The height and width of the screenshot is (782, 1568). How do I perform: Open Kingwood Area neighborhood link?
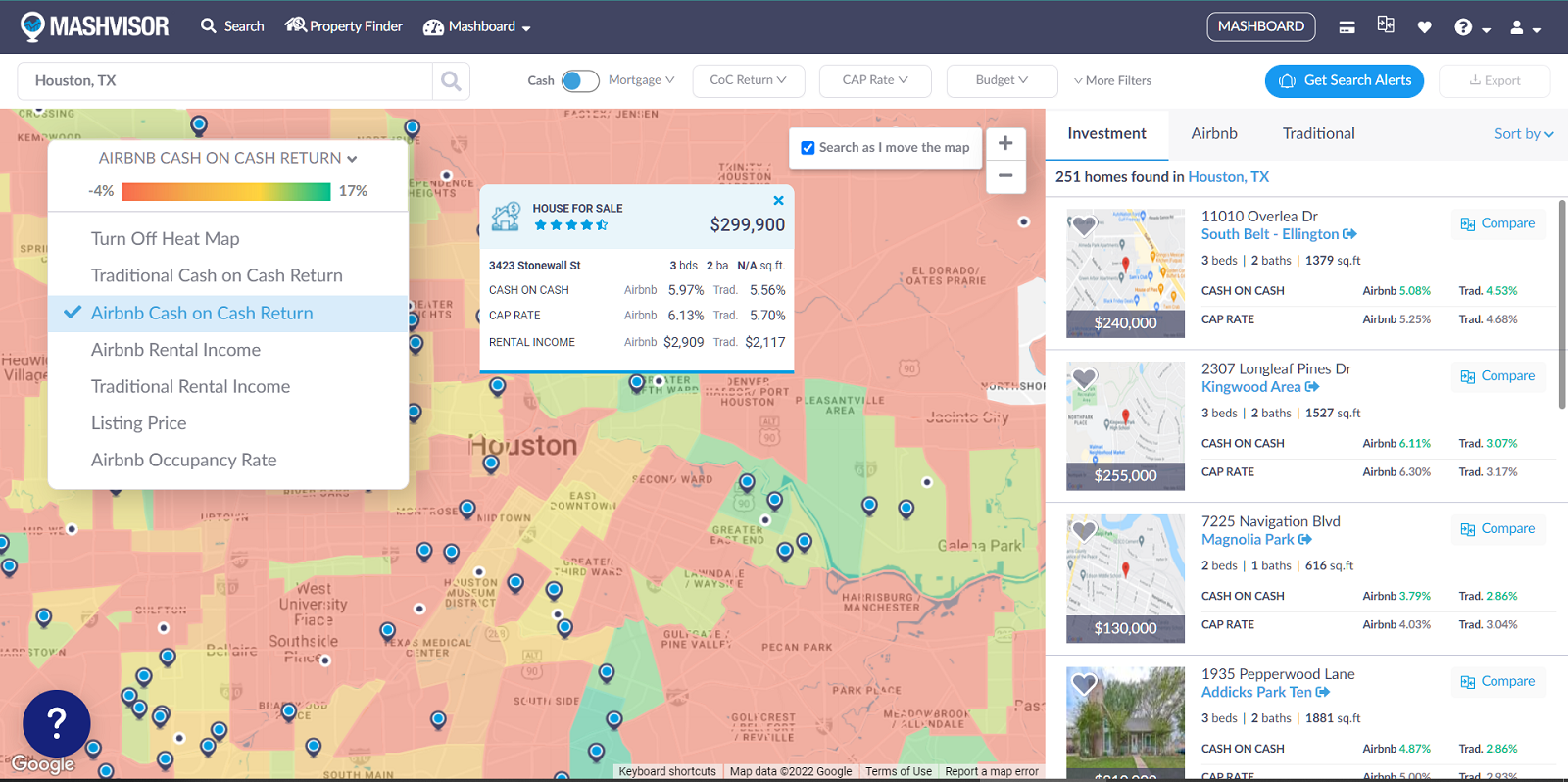[1260, 387]
